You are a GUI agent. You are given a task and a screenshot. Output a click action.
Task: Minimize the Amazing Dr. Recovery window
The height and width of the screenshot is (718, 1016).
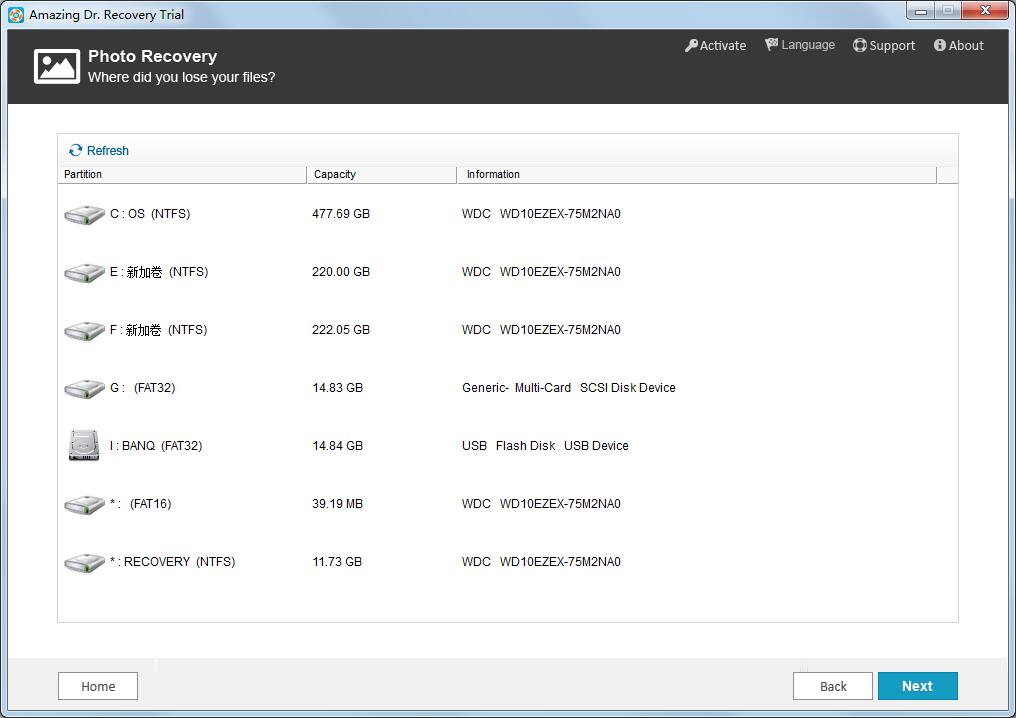pos(920,11)
